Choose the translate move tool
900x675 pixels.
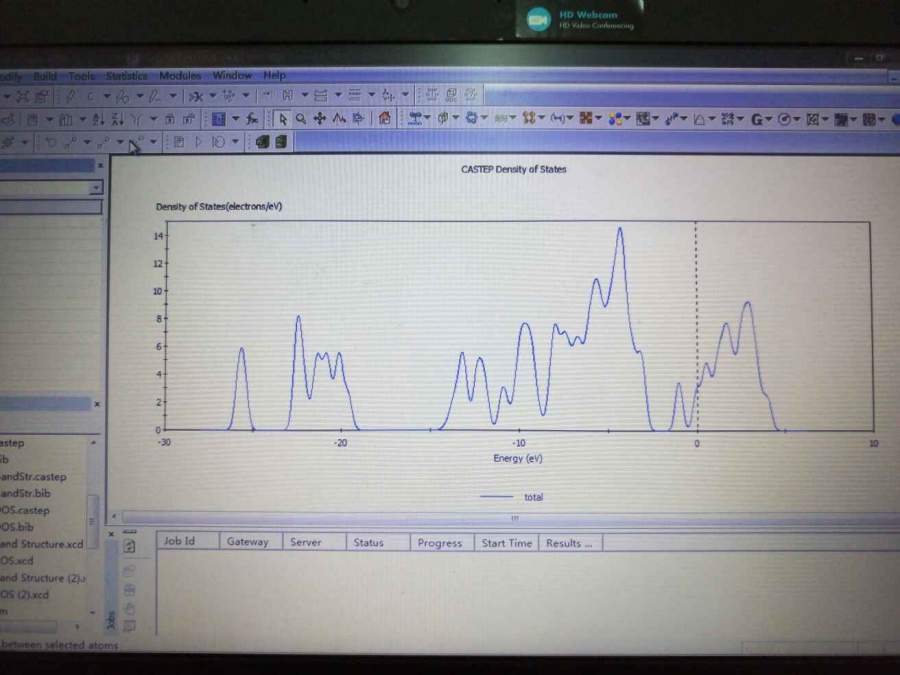pyautogui.click(x=320, y=119)
